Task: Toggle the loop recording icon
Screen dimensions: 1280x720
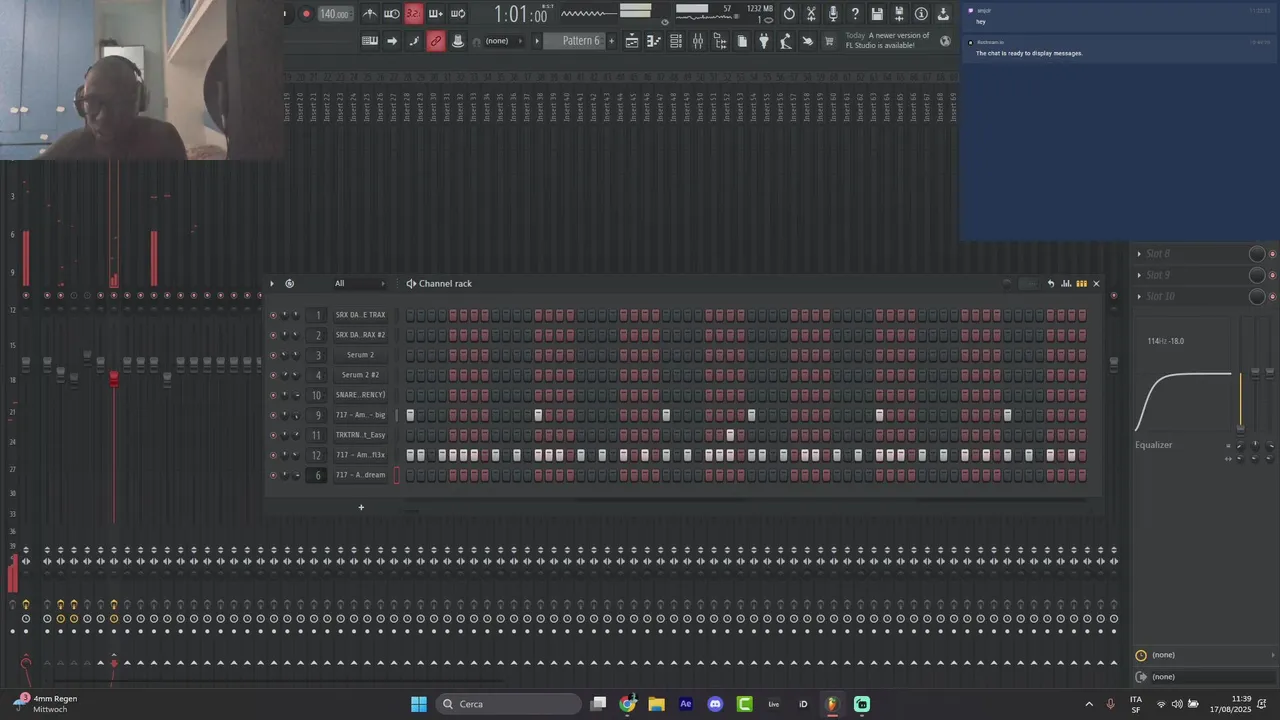Action: [x=458, y=14]
